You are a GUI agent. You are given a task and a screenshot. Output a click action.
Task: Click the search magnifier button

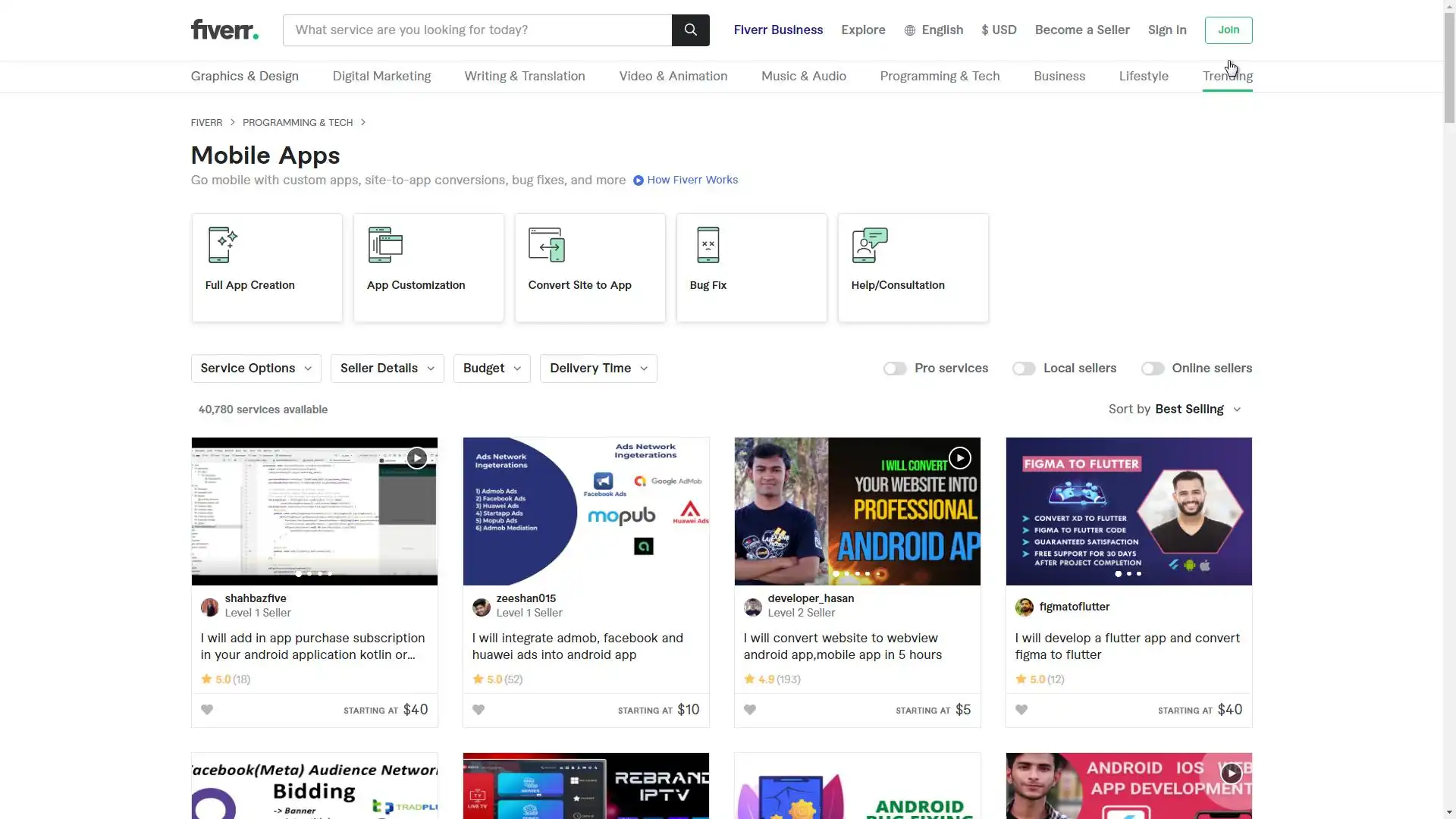[690, 30]
